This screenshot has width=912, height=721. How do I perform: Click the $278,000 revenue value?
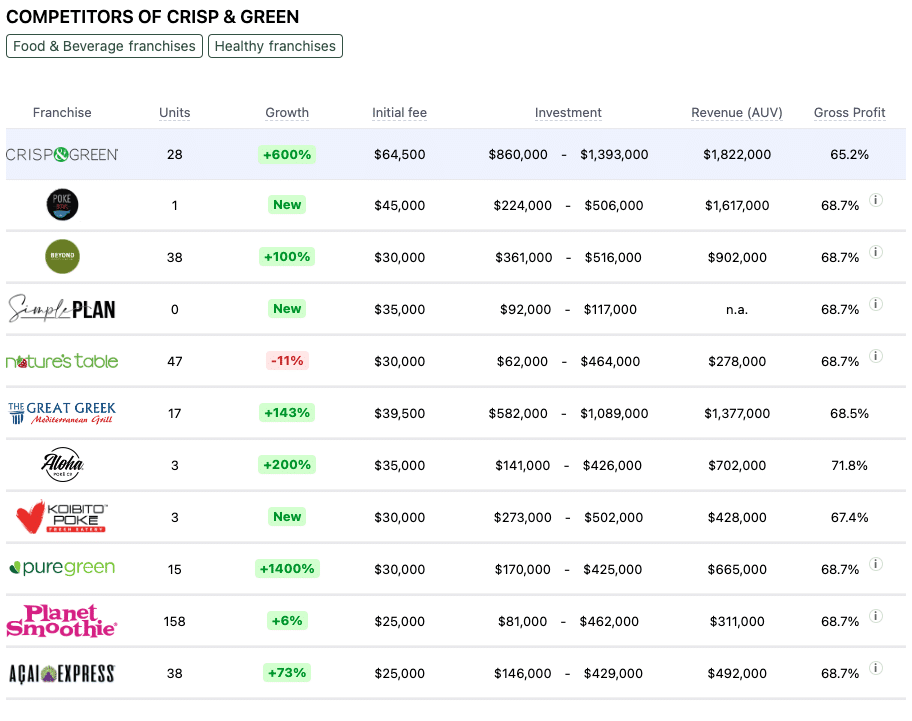[737, 362]
